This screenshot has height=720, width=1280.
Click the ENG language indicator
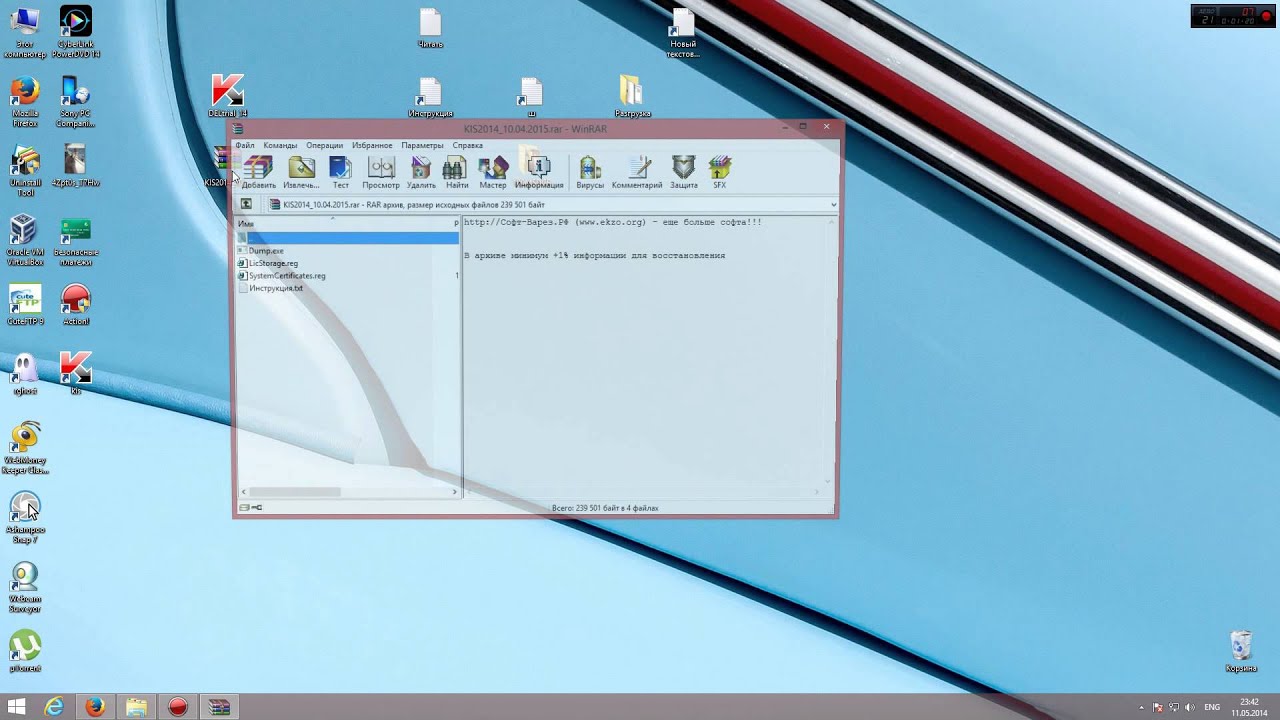click(x=1212, y=707)
